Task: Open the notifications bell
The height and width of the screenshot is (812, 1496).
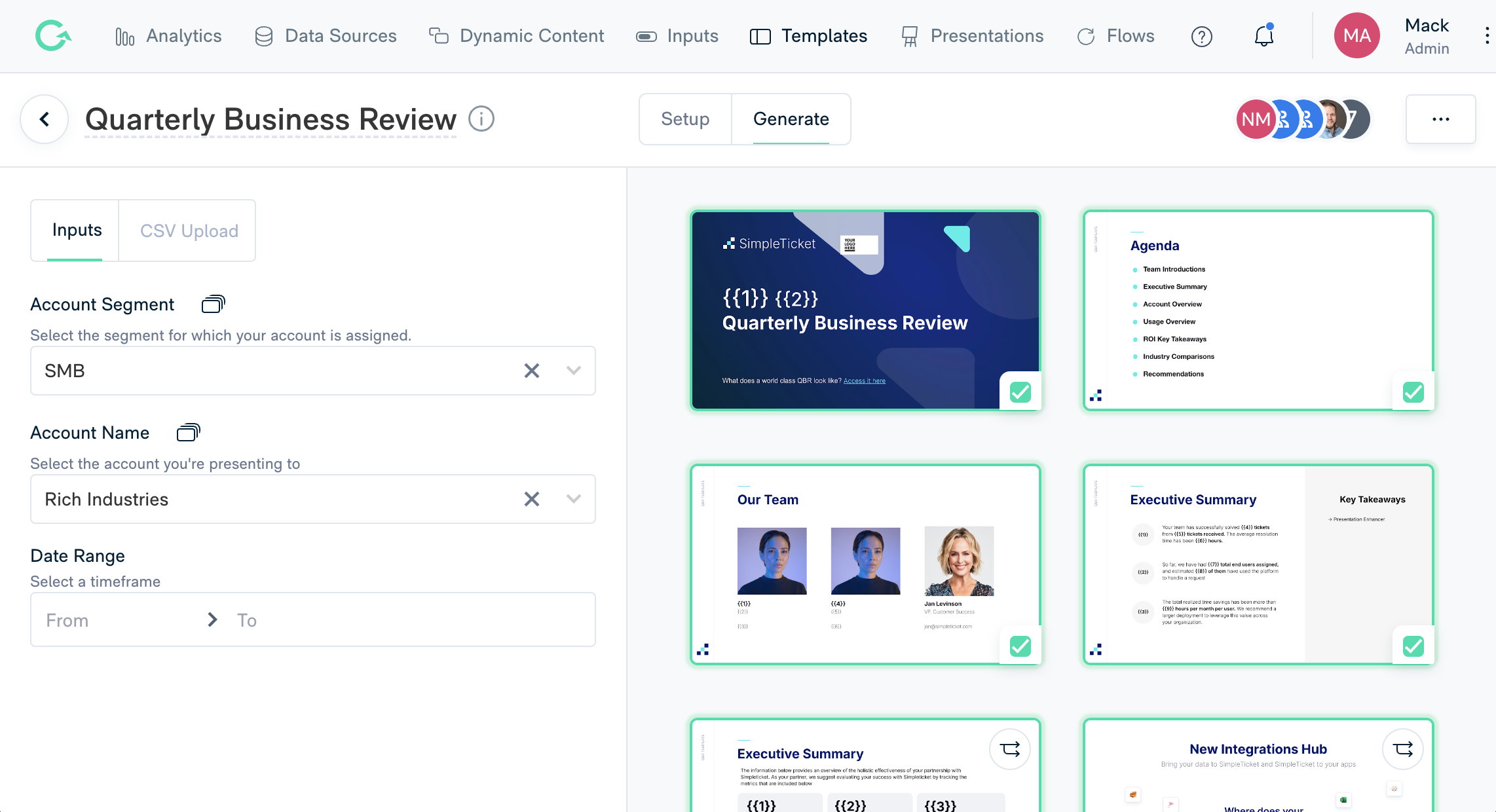Action: click(x=1263, y=36)
